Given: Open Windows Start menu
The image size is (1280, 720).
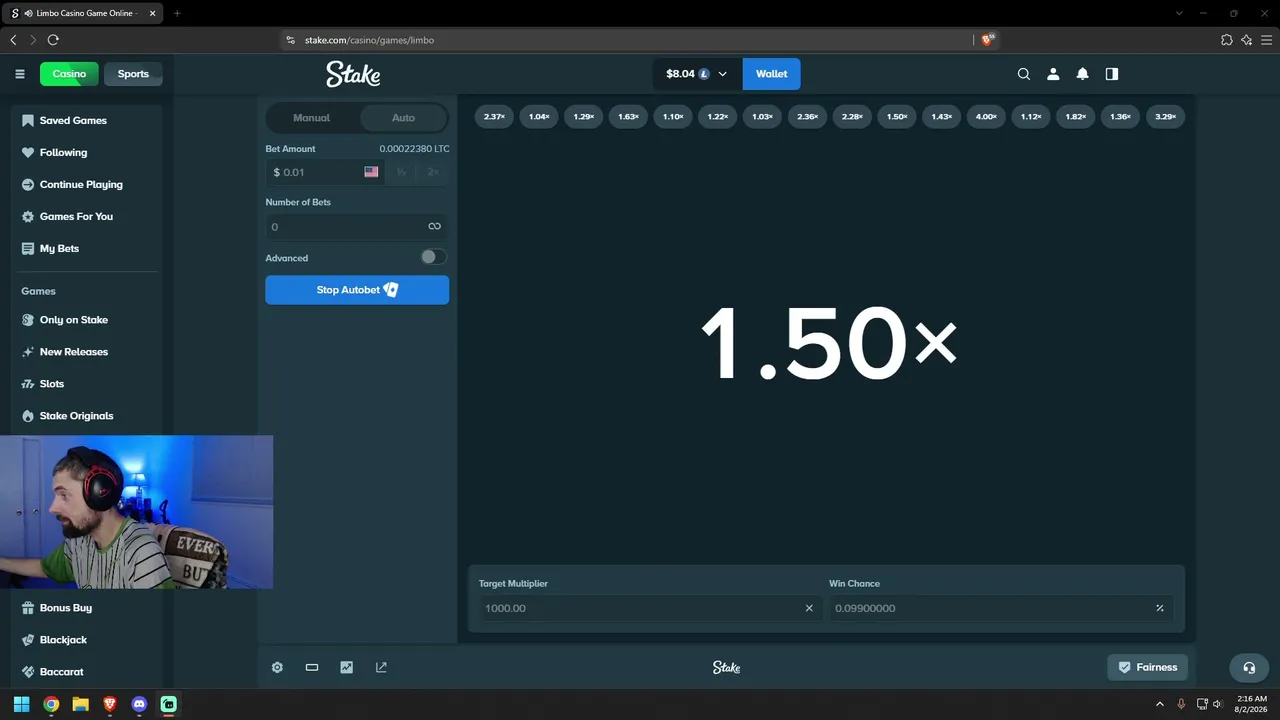Looking at the screenshot, I should pos(21,704).
